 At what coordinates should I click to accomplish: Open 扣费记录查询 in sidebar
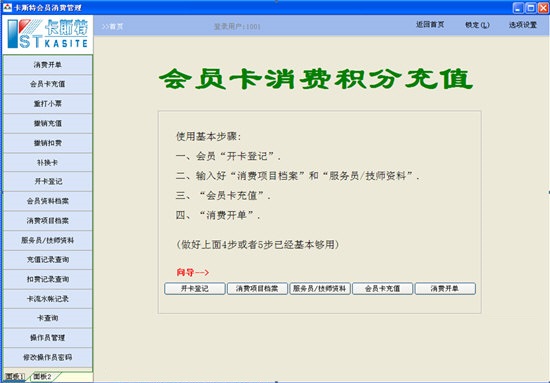(x=48, y=280)
